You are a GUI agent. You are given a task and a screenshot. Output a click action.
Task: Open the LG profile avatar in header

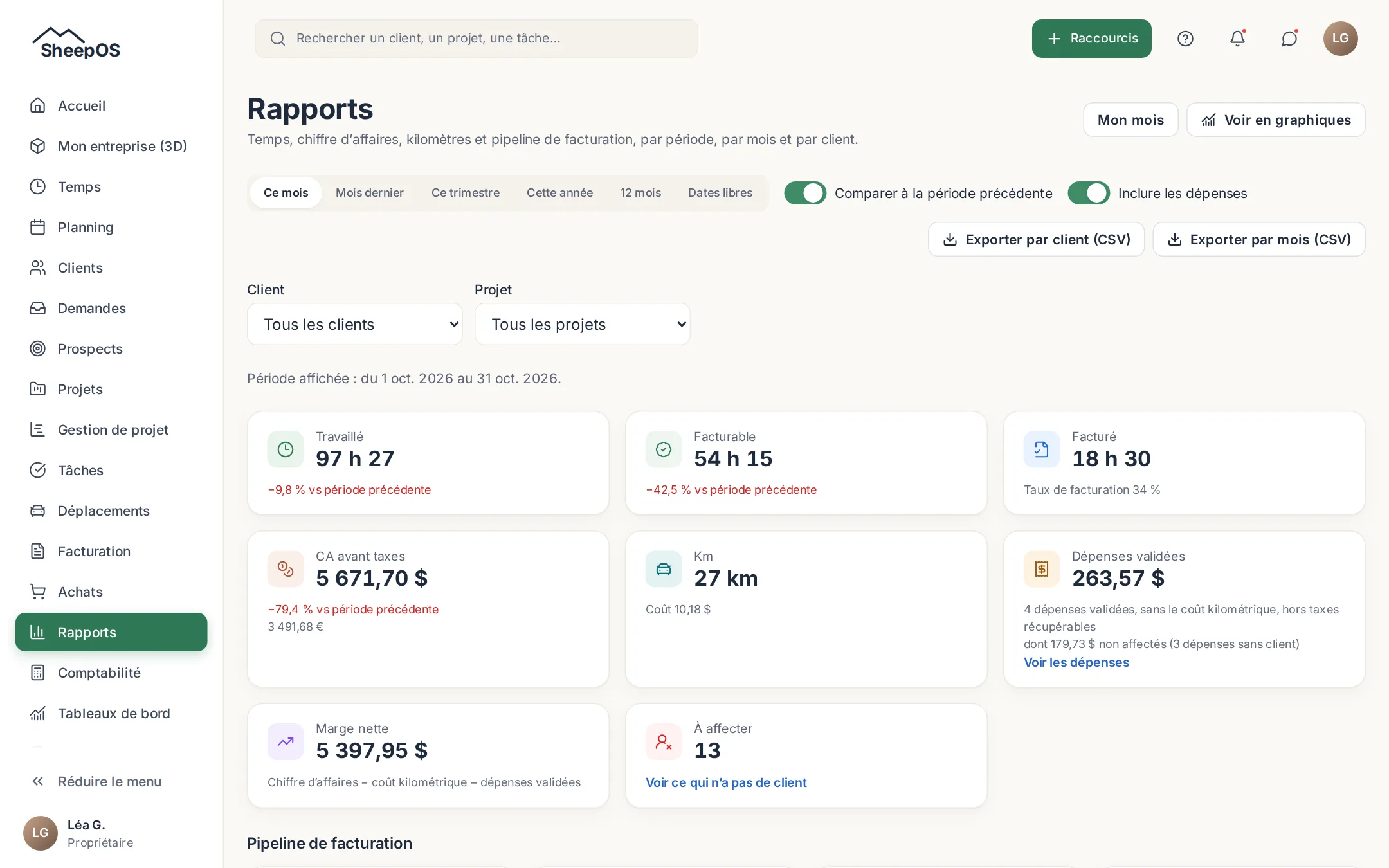point(1340,39)
